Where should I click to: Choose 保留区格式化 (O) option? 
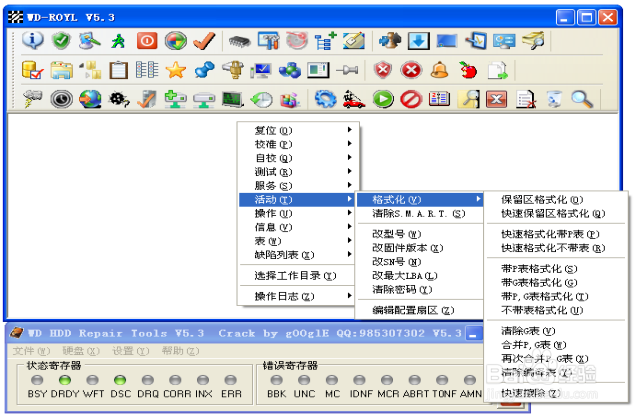556,199
